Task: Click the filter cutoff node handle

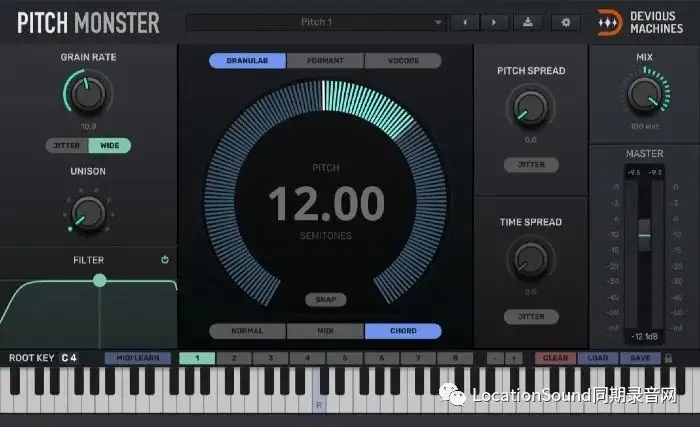Action: tap(100, 280)
